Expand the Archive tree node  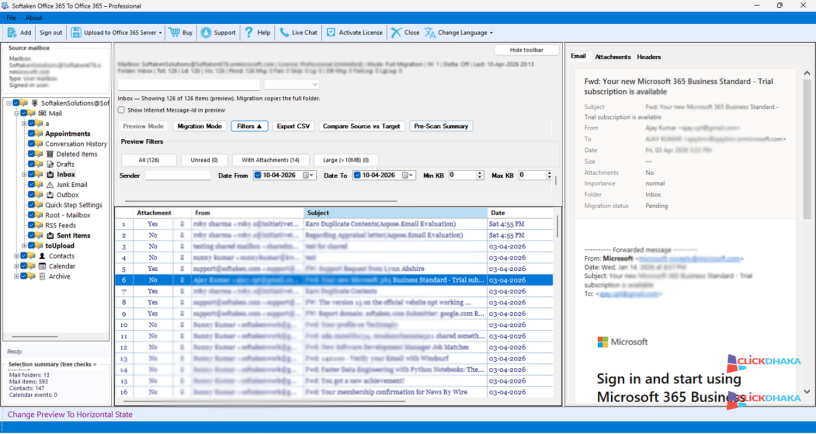pyautogui.click(x=17, y=276)
